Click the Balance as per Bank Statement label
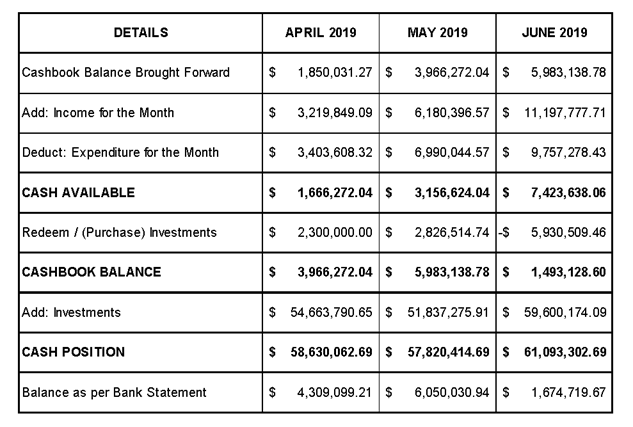This screenshot has width=633, height=427. pyautogui.click(x=114, y=392)
